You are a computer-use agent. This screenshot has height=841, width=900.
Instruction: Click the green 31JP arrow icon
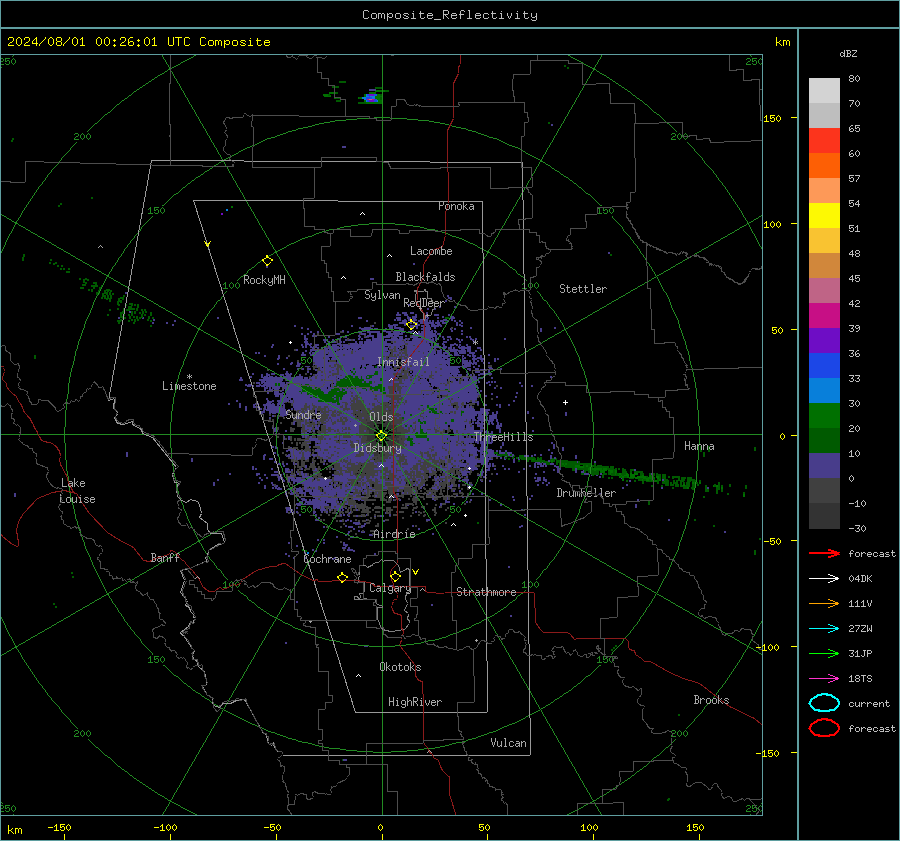tap(824, 653)
